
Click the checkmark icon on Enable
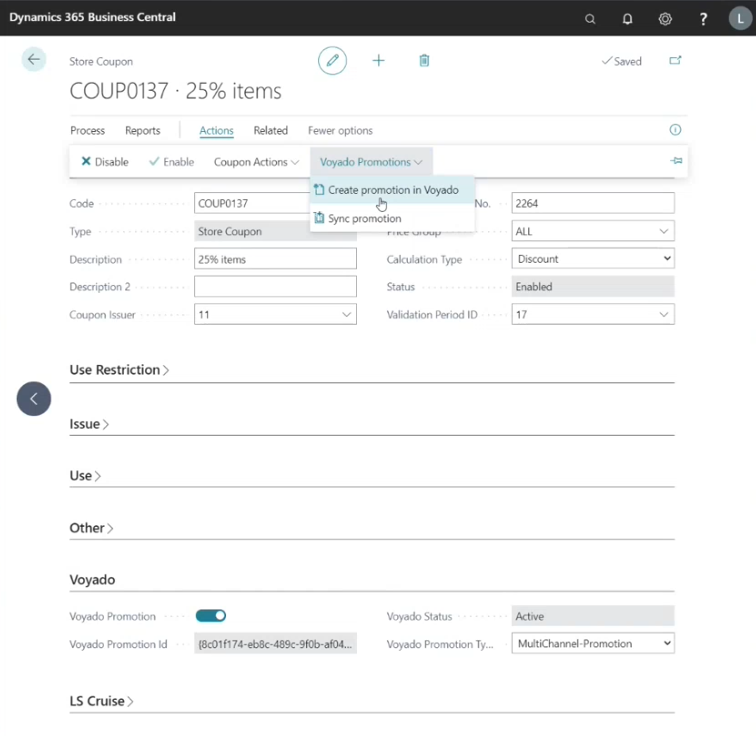154,161
